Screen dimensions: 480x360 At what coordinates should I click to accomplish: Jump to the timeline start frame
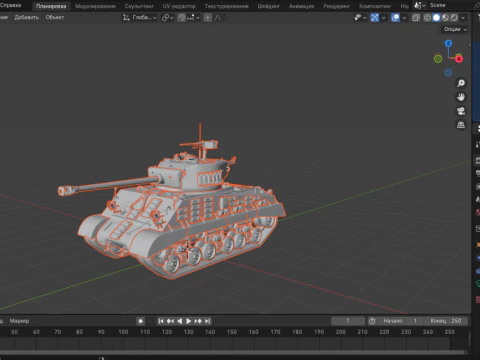tap(161, 321)
